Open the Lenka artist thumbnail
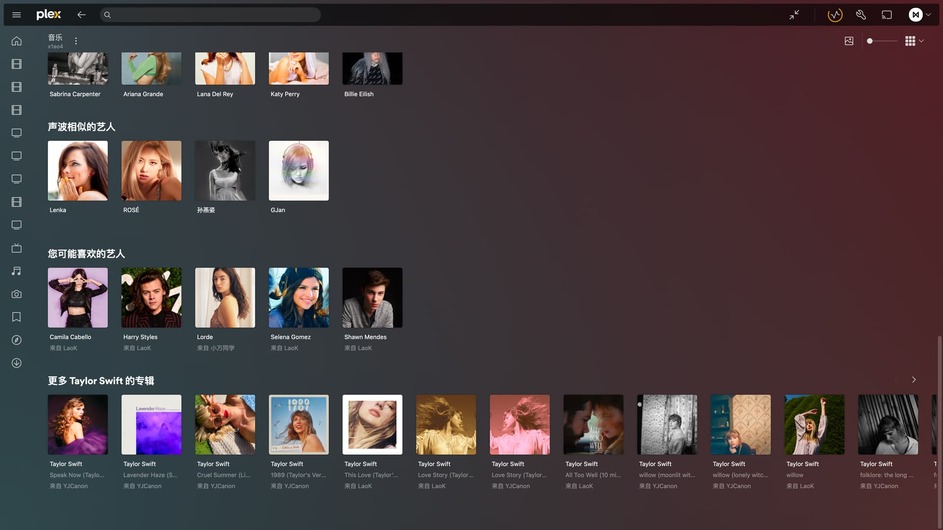The image size is (943, 530). coord(78,171)
